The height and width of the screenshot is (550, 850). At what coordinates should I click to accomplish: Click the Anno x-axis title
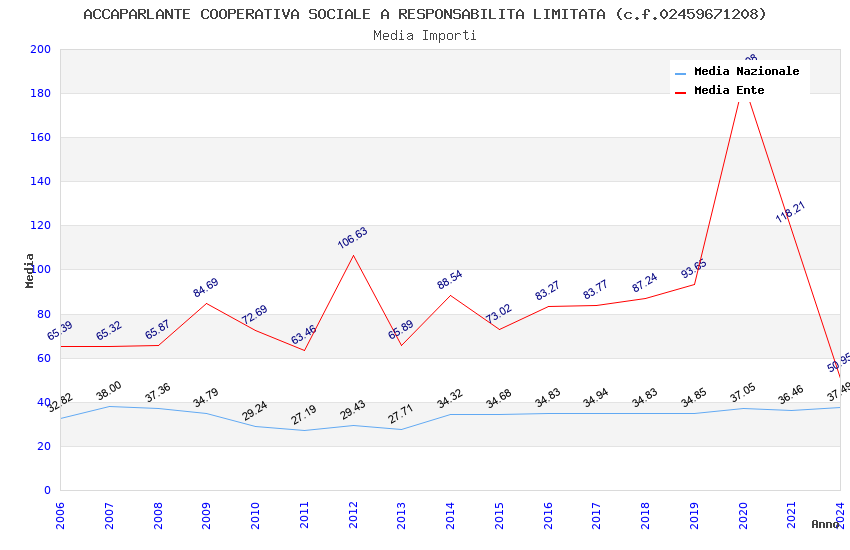click(825, 524)
